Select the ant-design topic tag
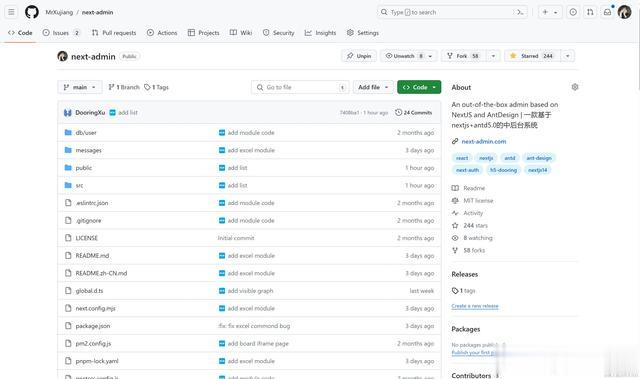 [x=539, y=158]
